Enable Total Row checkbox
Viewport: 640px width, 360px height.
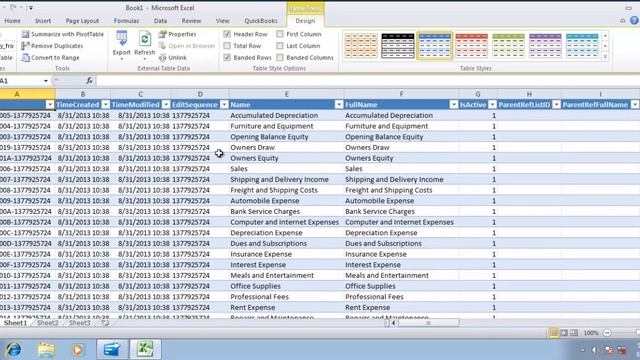(227, 46)
